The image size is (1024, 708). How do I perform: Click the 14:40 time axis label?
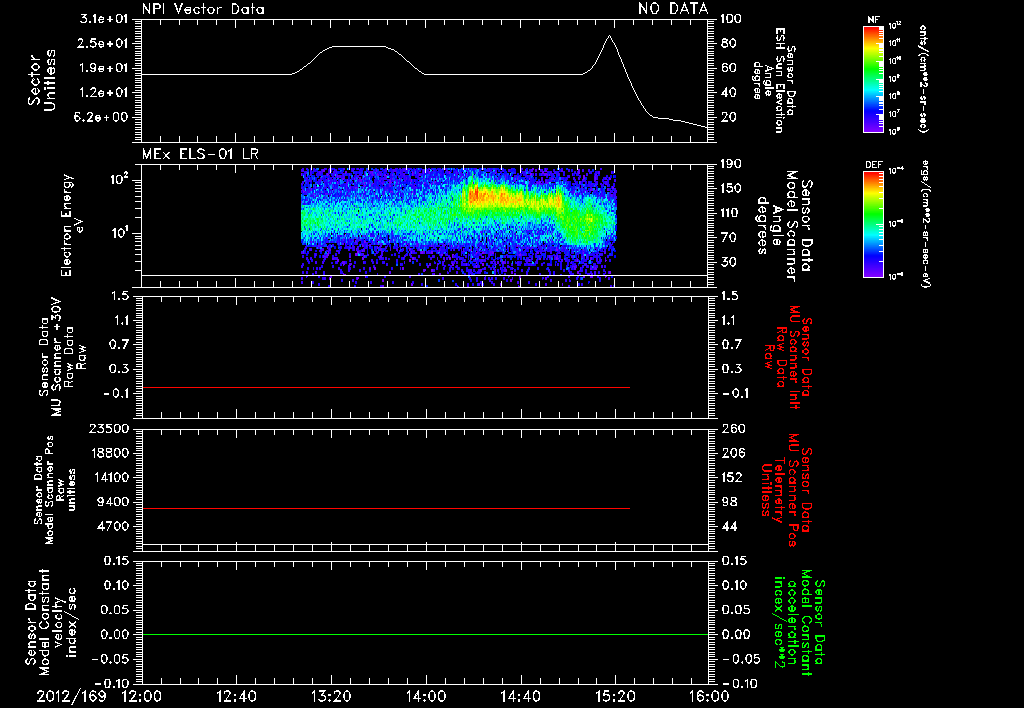click(x=520, y=697)
